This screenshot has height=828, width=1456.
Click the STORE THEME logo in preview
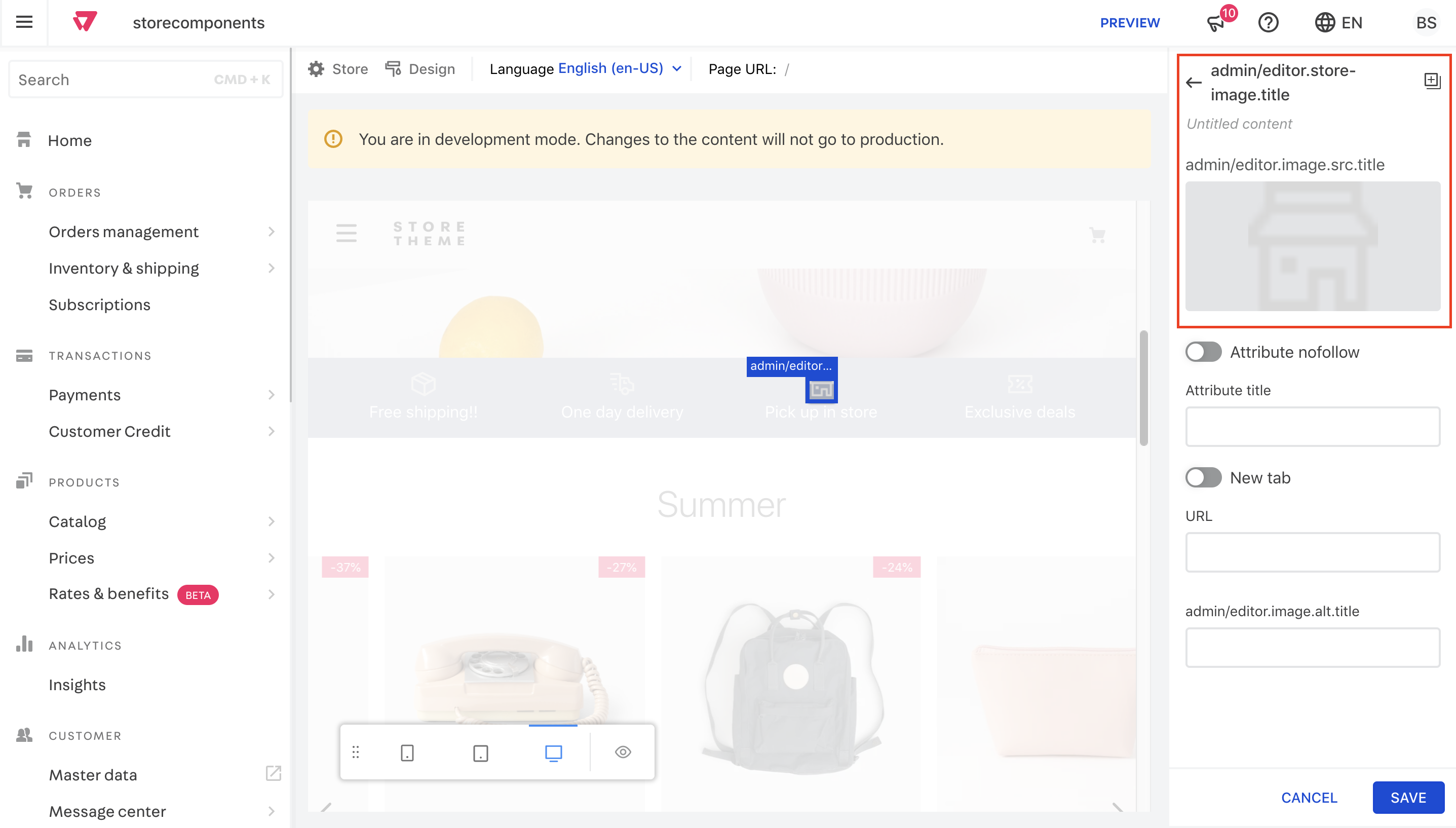tap(430, 233)
